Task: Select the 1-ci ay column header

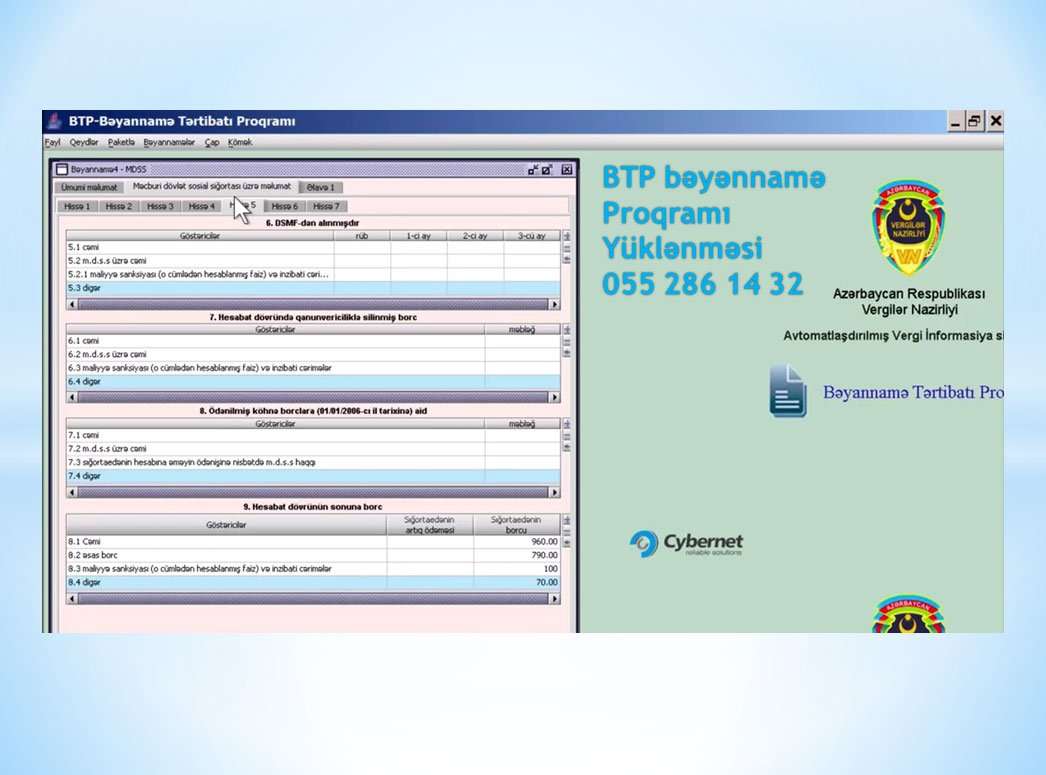Action: tap(419, 236)
